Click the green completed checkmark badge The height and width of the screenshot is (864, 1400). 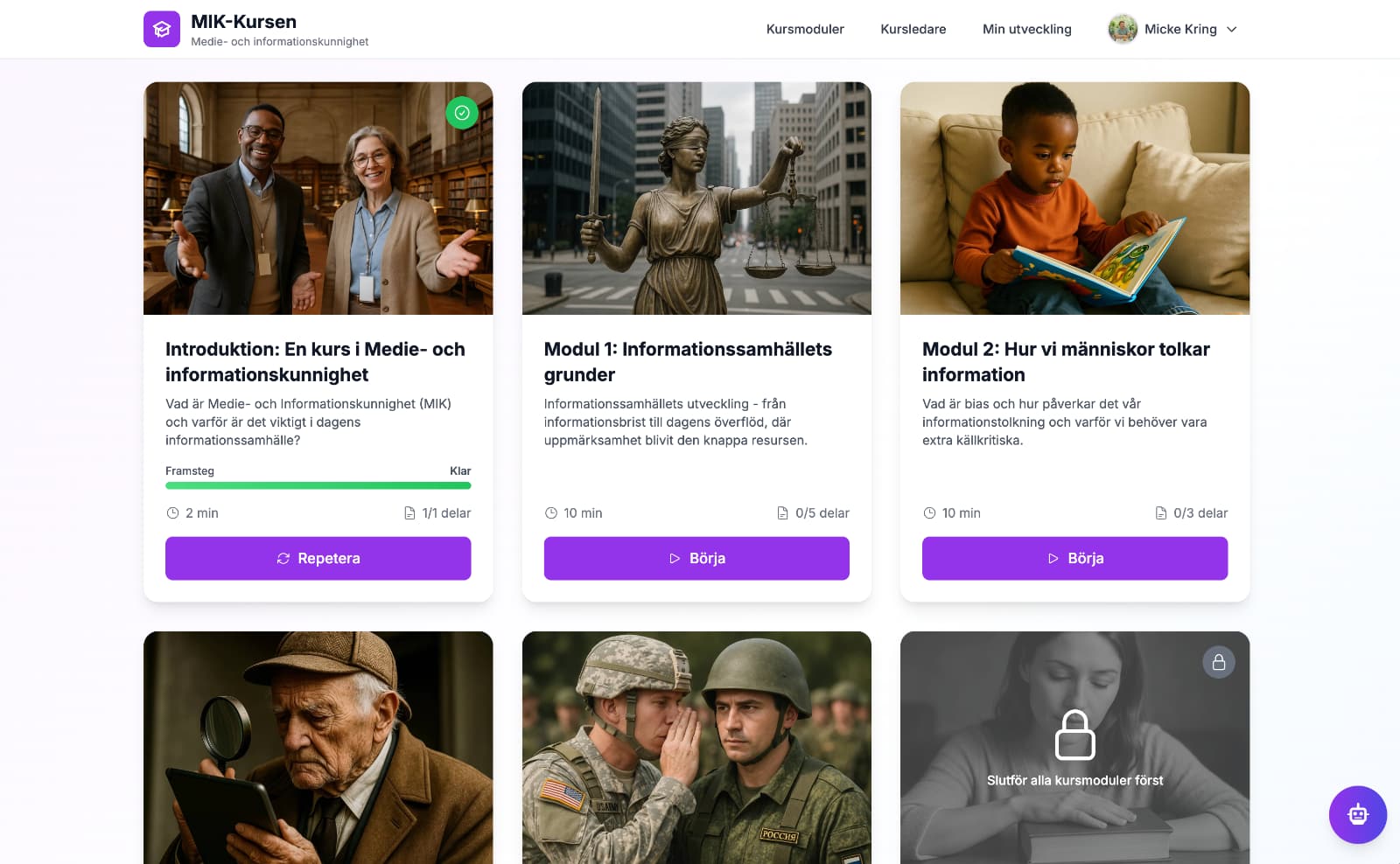(462, 113)
